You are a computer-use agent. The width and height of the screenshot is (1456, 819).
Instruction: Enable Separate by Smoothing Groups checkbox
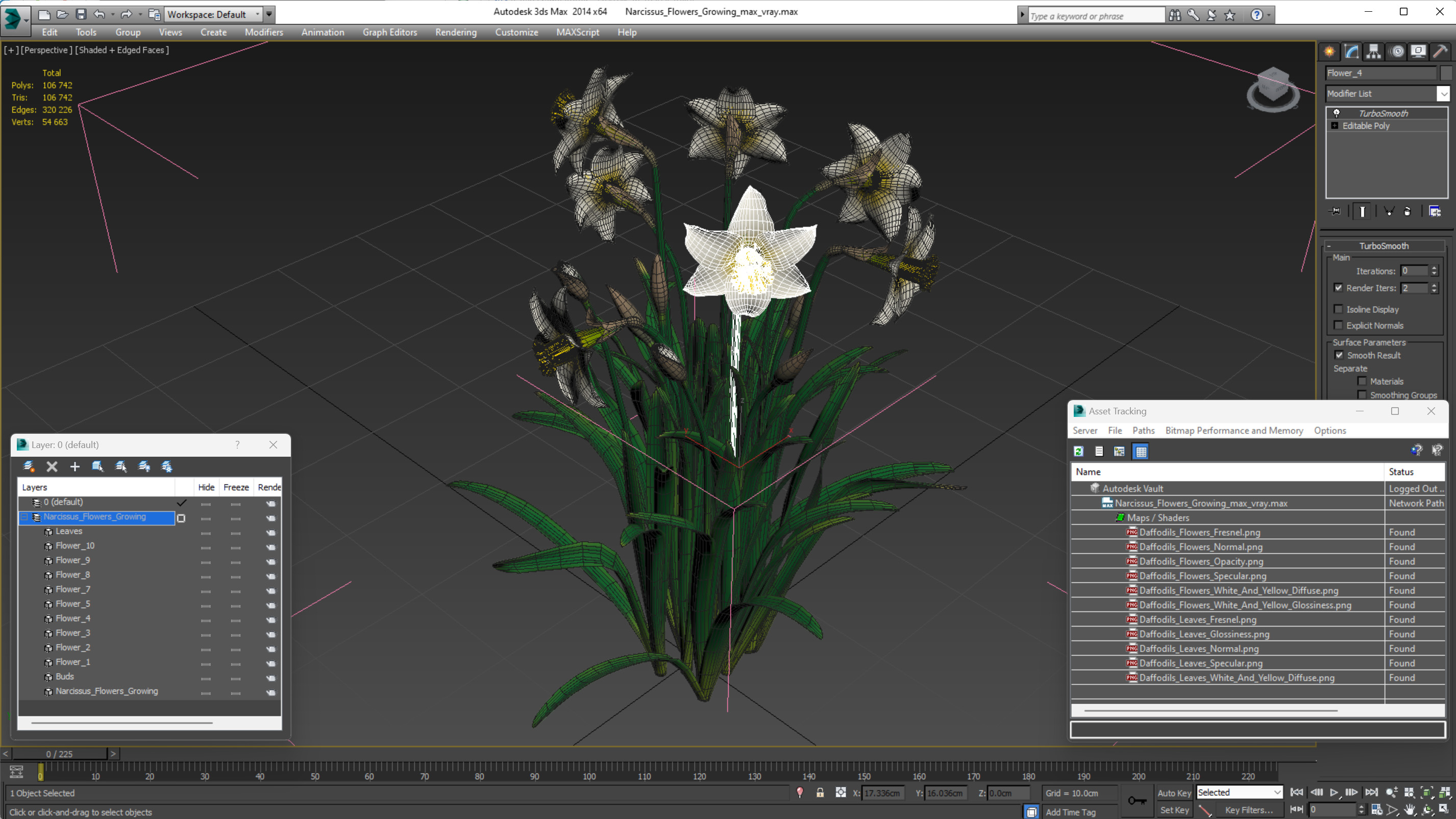(x=1362, y=394)
